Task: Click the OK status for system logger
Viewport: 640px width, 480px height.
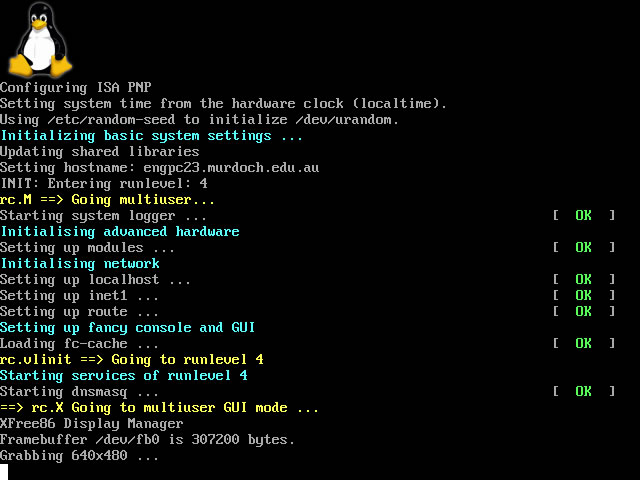Action: (583, 215)
